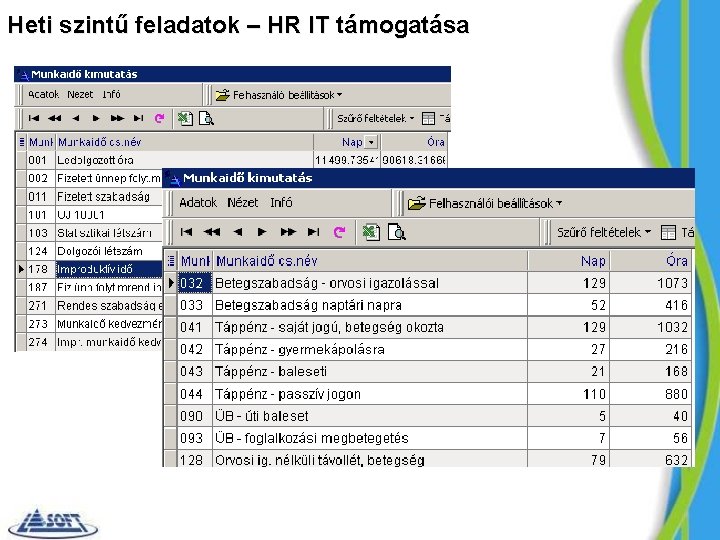Click table layout icon in back window toolbar
The image size is (720, 540).
tap(428, 118)
